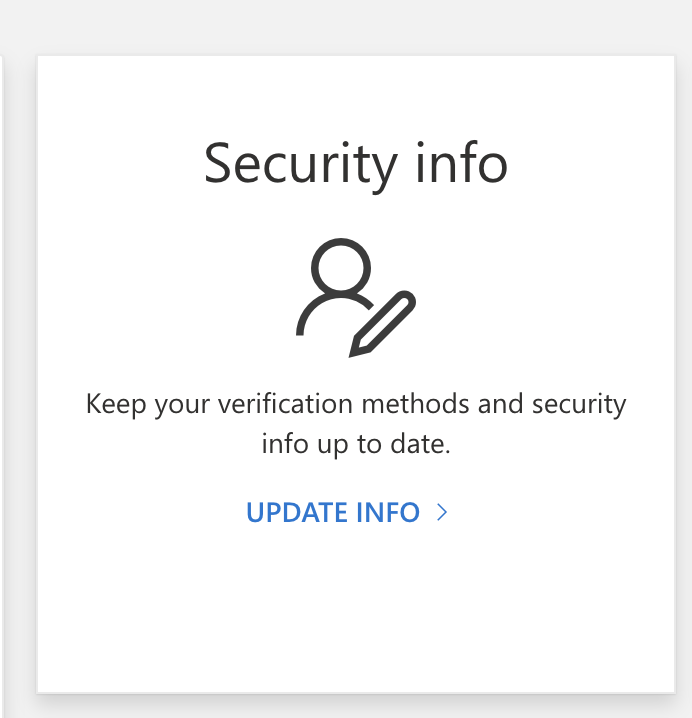This screenshot has height=718, width=692.
Task: Click the pencil tip of the edit icon
Action: point(356,349)
